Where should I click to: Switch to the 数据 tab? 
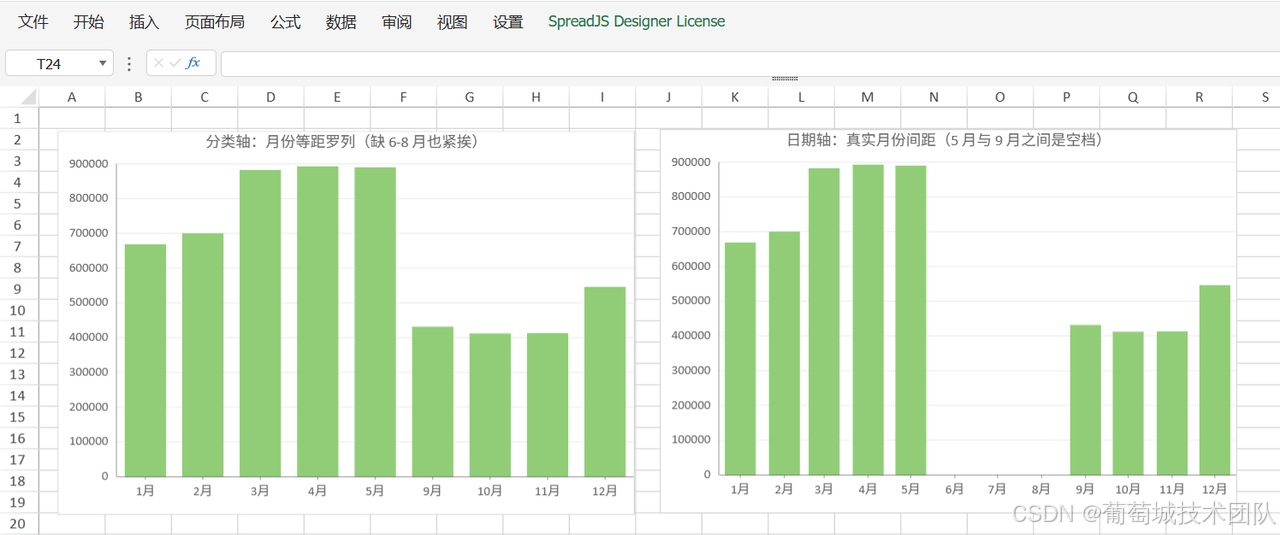pyautogui.click(x=341, y=21)
